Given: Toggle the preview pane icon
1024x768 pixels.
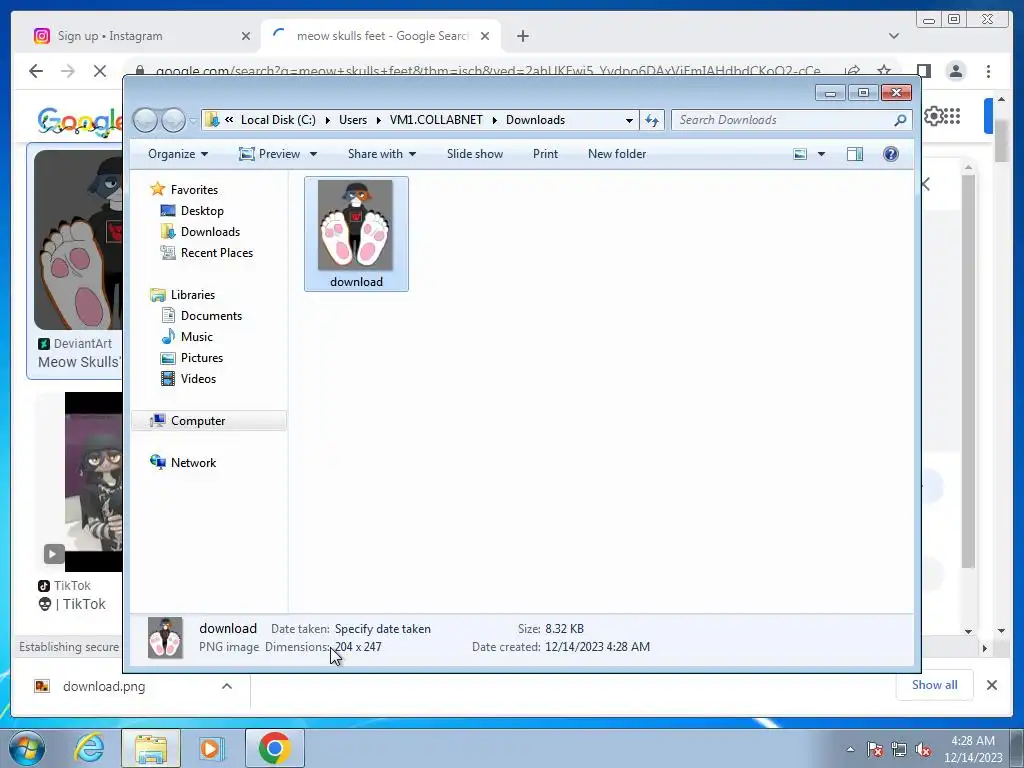Looking at the screenshot, I should pyautogui.click(x=855, y=154).
